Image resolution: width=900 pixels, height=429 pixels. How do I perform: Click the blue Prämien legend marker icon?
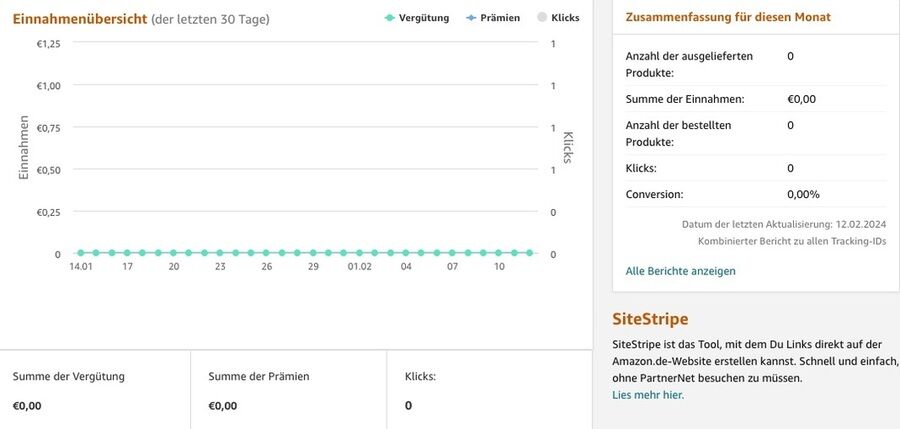(x=471, y=18)
